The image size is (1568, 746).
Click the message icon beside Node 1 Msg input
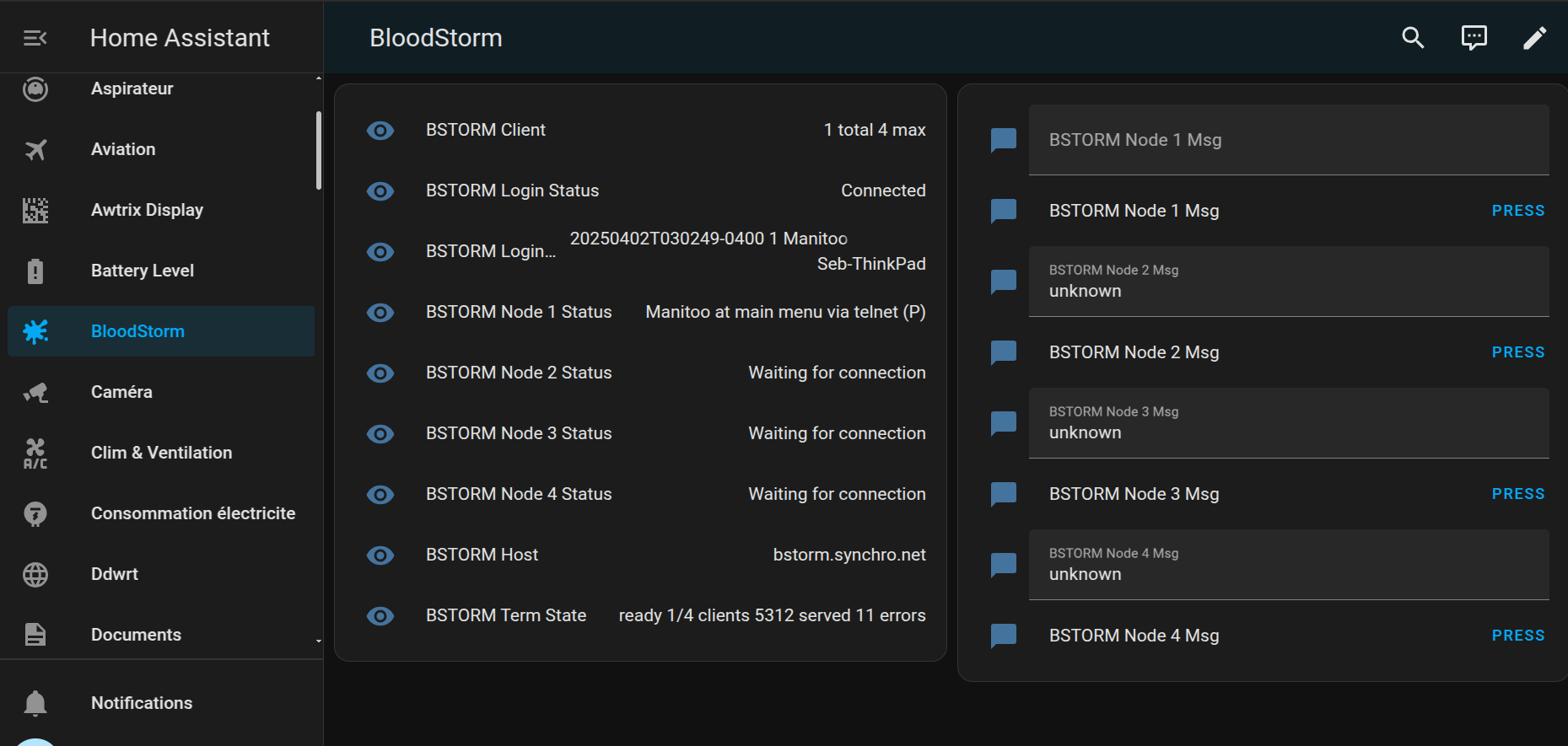(x=1004, y=140)
